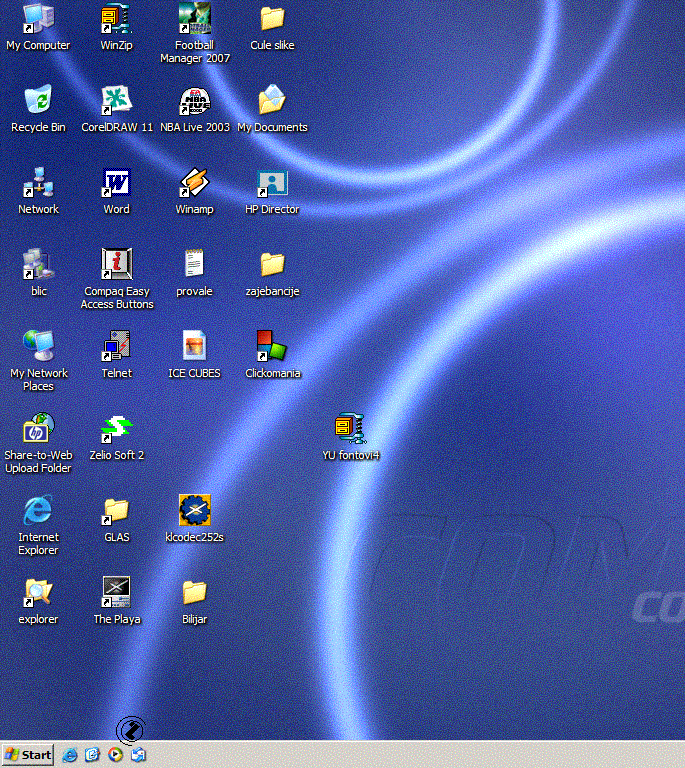The image size is (685, 768).
Task: Open CorelDRAW 11 from the desktop
Action: click(x=116, y=101)
